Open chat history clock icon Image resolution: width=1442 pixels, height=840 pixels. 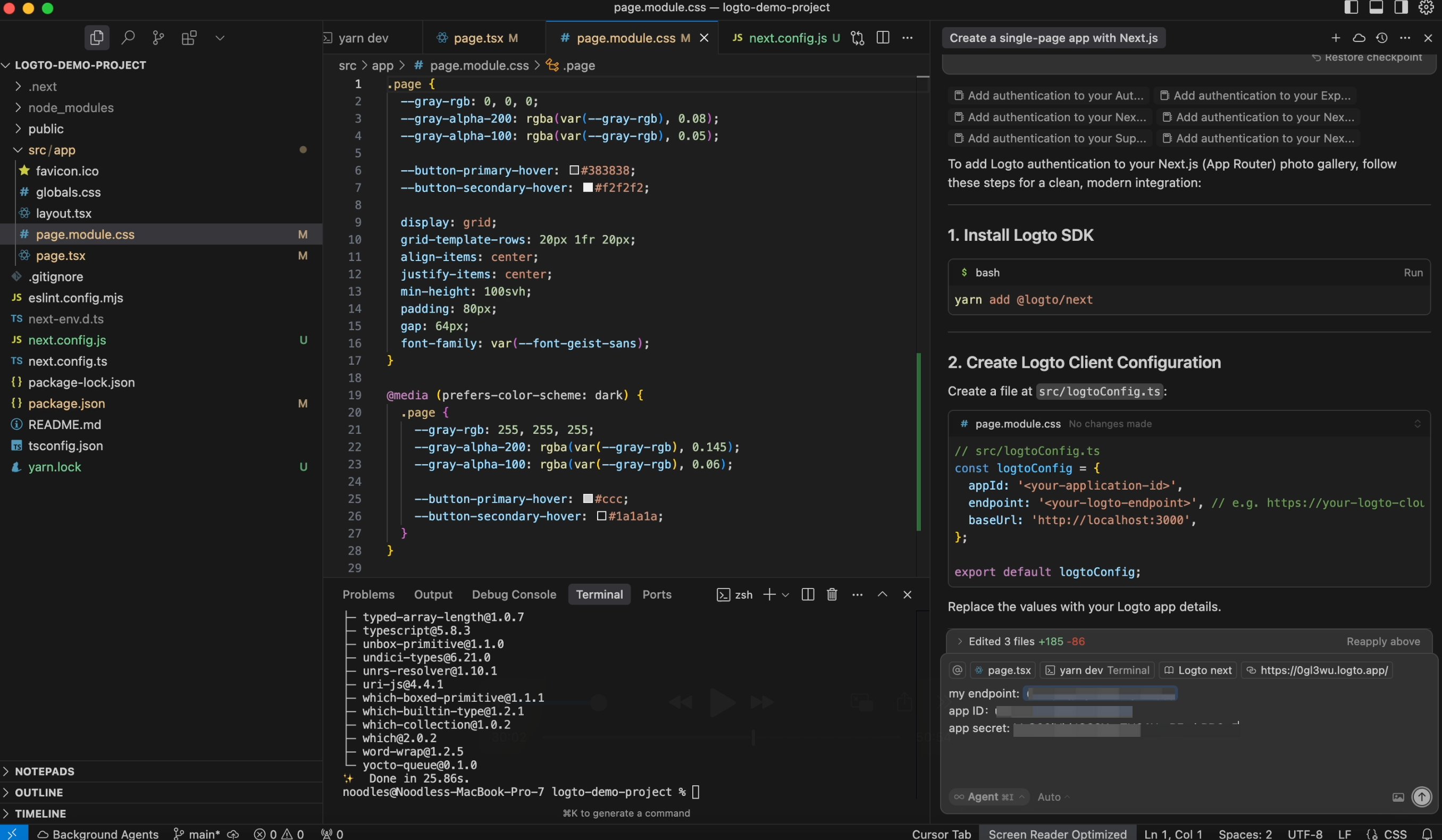tap(1381, 38)
